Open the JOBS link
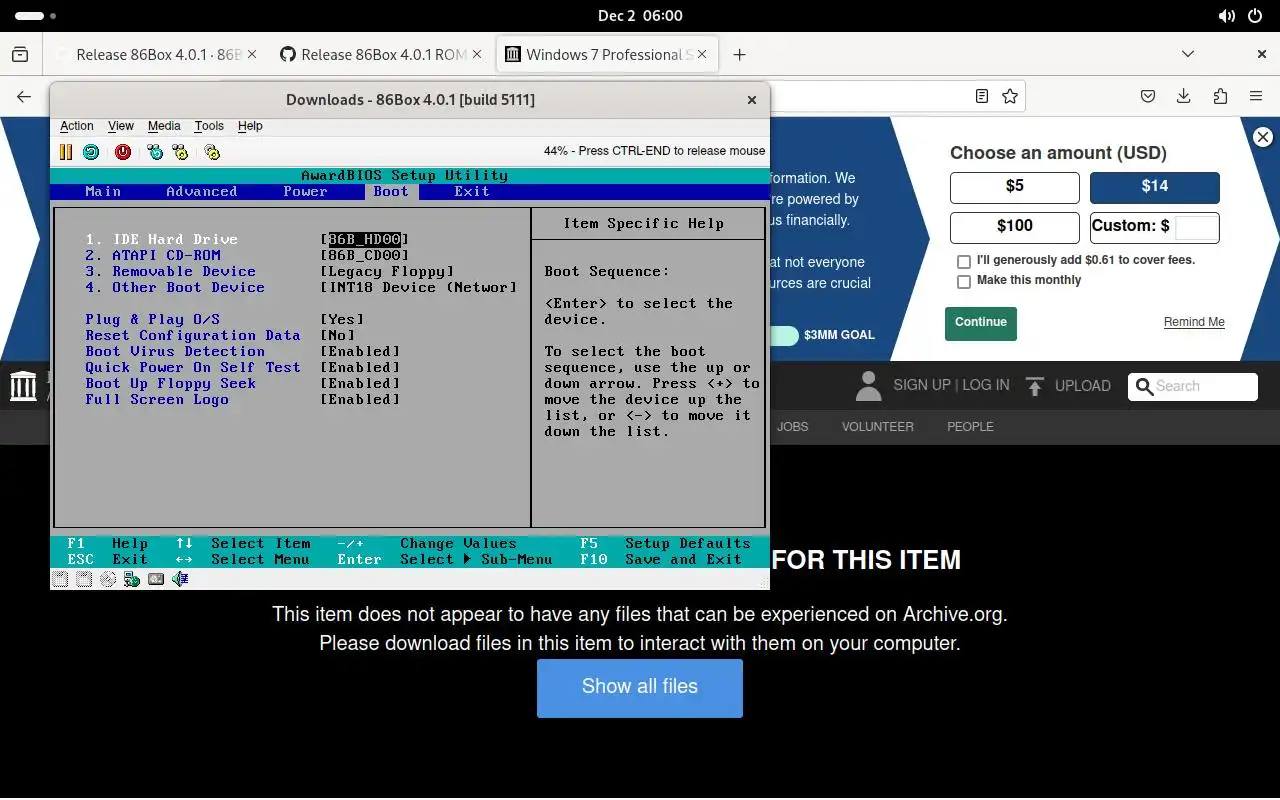Screen dimensions: 1280x800 coord(793,426)
